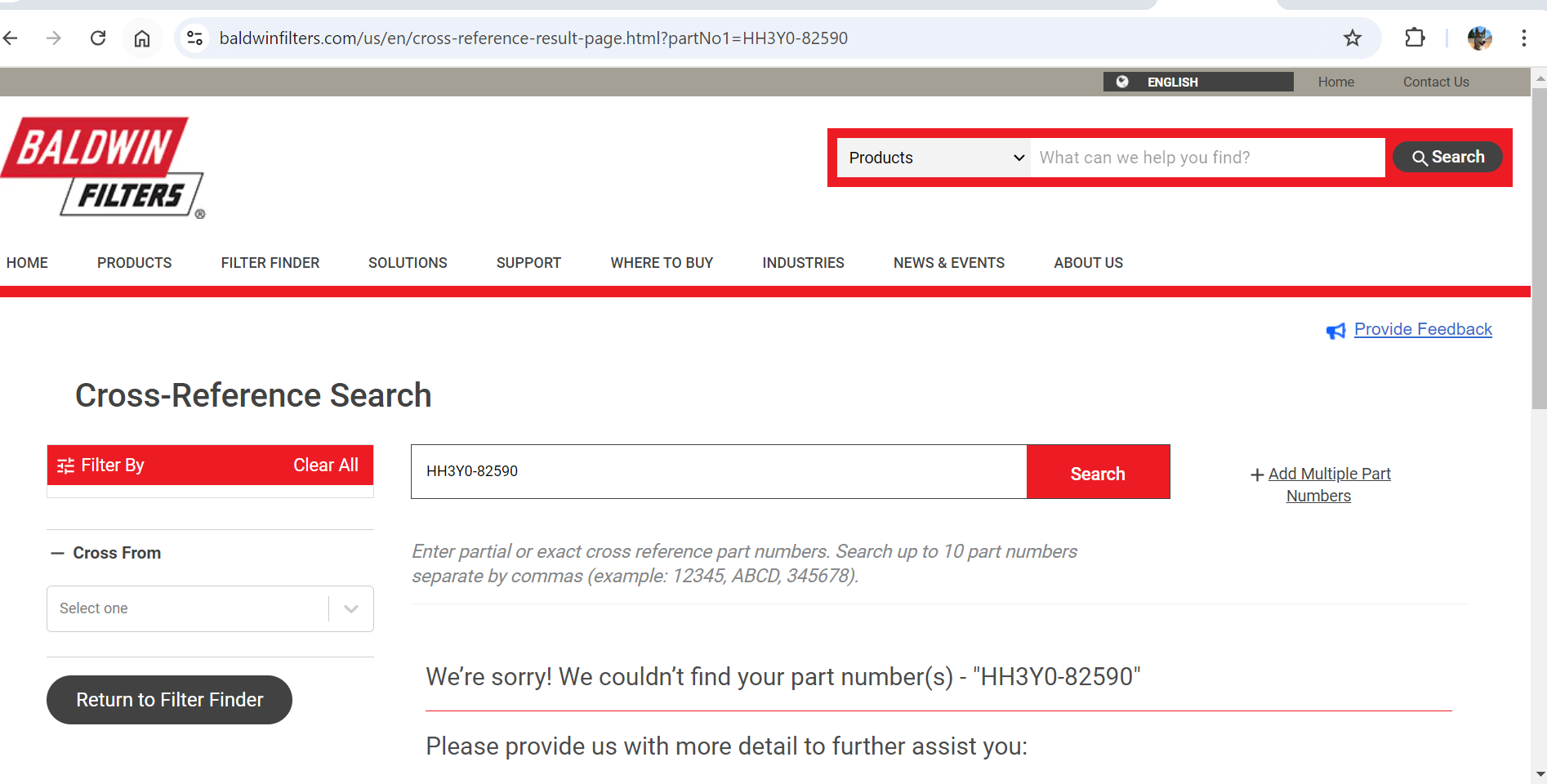This screenshot has width=1547, height=784.
Task: Click the Provide Feedback link
Action: tap(1423, 329)
